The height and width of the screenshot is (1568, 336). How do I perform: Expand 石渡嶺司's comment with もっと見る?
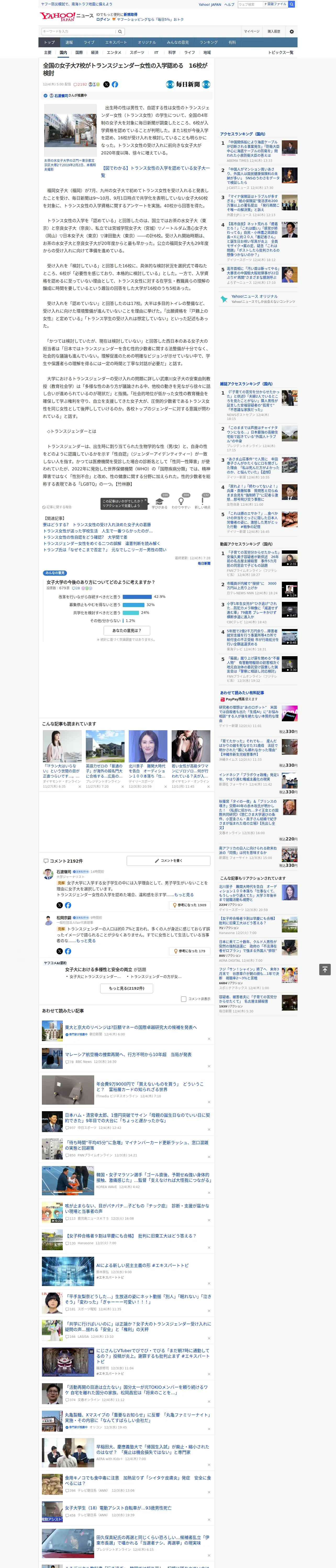(x=184, y=895)
